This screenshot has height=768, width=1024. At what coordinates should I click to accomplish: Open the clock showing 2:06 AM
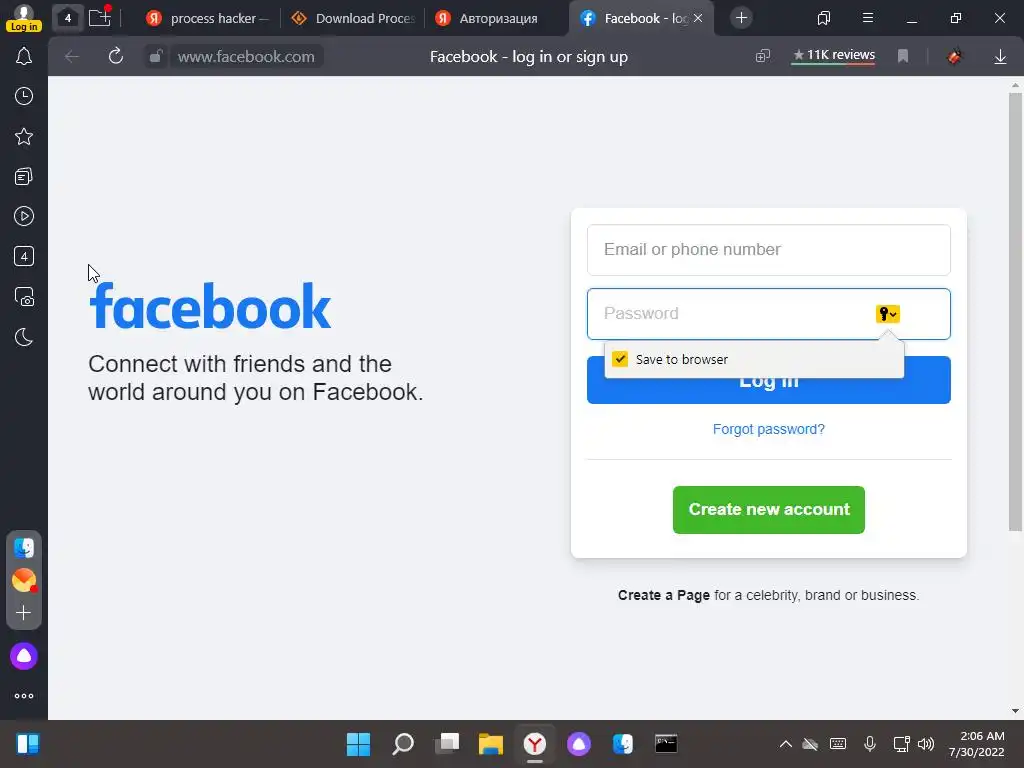pyautogui.click(x=976, y=744)
